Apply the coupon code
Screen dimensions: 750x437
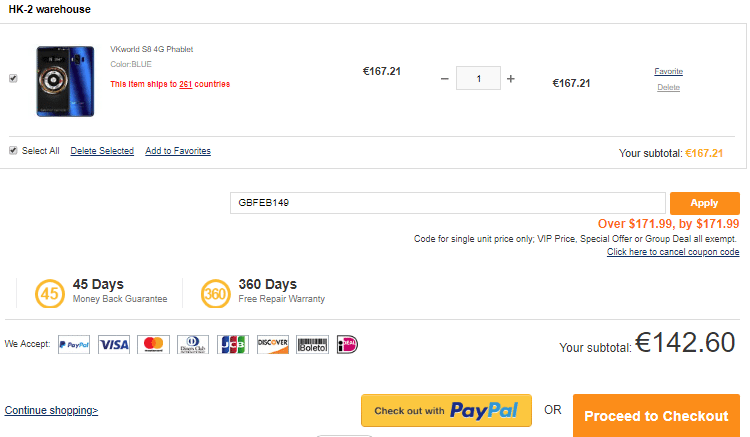705,203
